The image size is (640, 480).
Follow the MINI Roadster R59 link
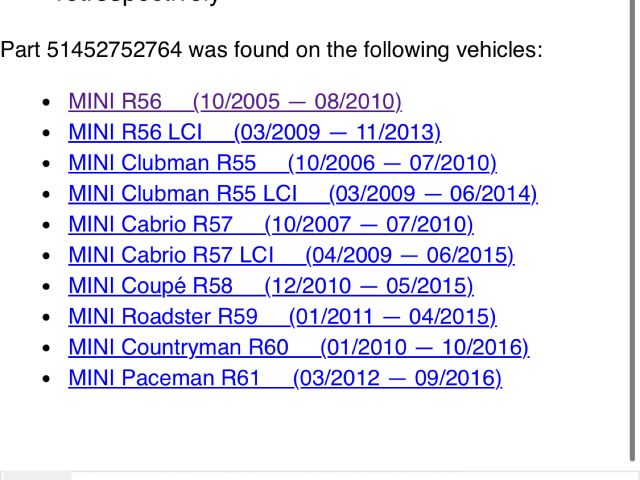(x=162, y=318)
